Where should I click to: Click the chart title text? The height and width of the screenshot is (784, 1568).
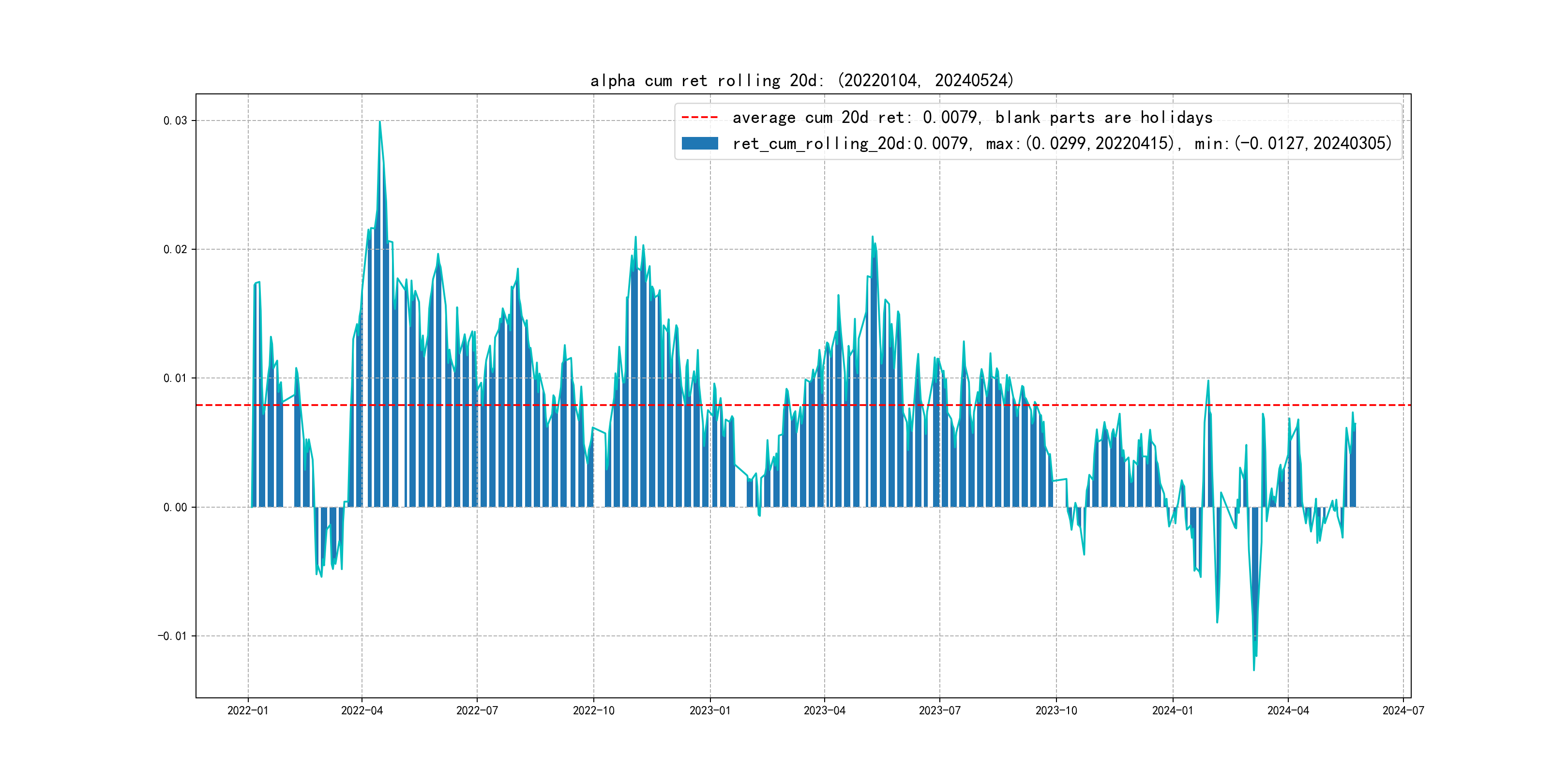tap(801, 80)
